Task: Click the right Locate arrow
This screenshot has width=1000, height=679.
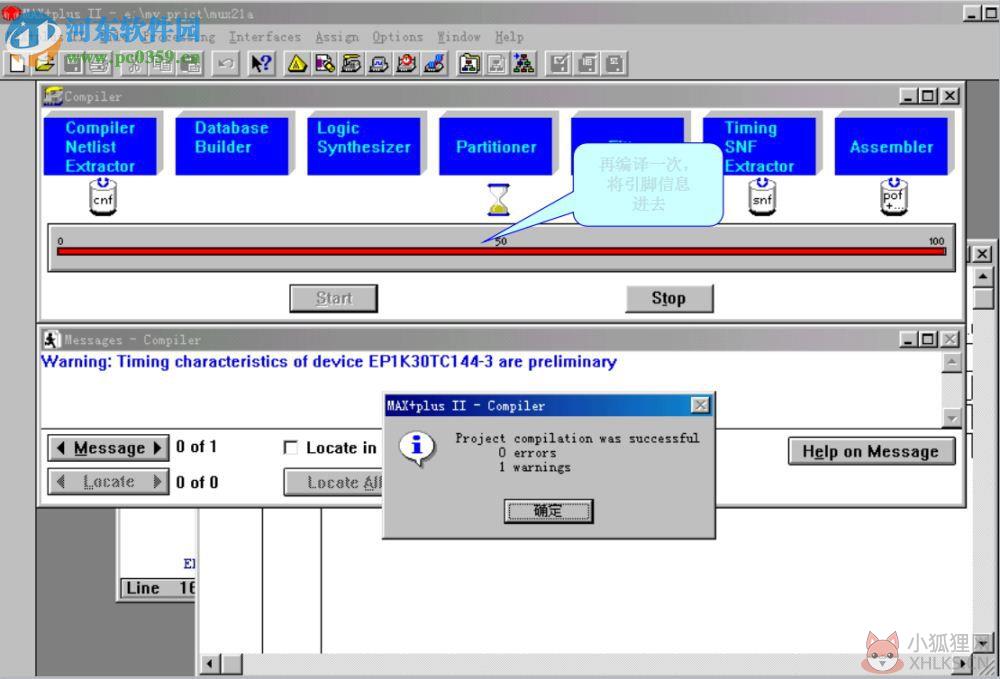Action: [158, 481]
